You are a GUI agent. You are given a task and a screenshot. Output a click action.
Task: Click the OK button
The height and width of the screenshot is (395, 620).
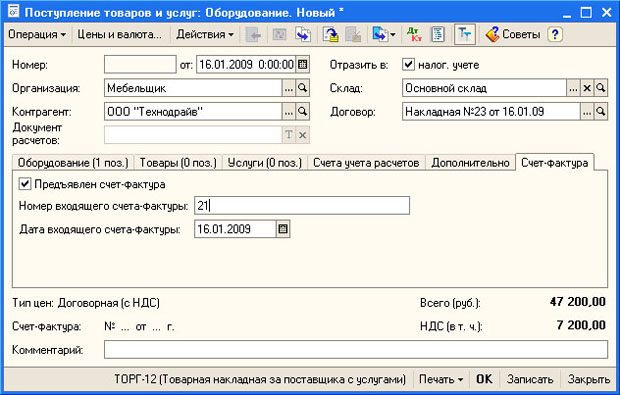484,379
